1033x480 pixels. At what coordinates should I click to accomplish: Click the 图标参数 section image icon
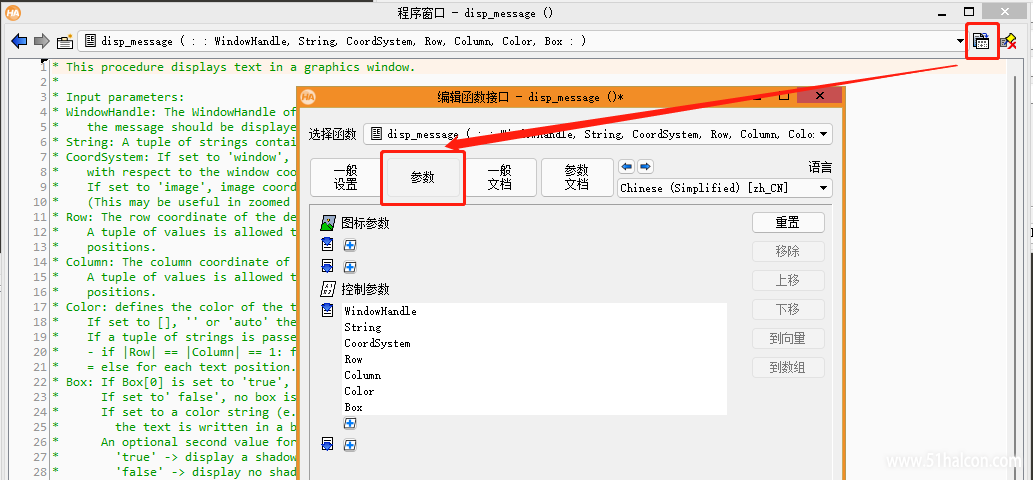[327, 223]
